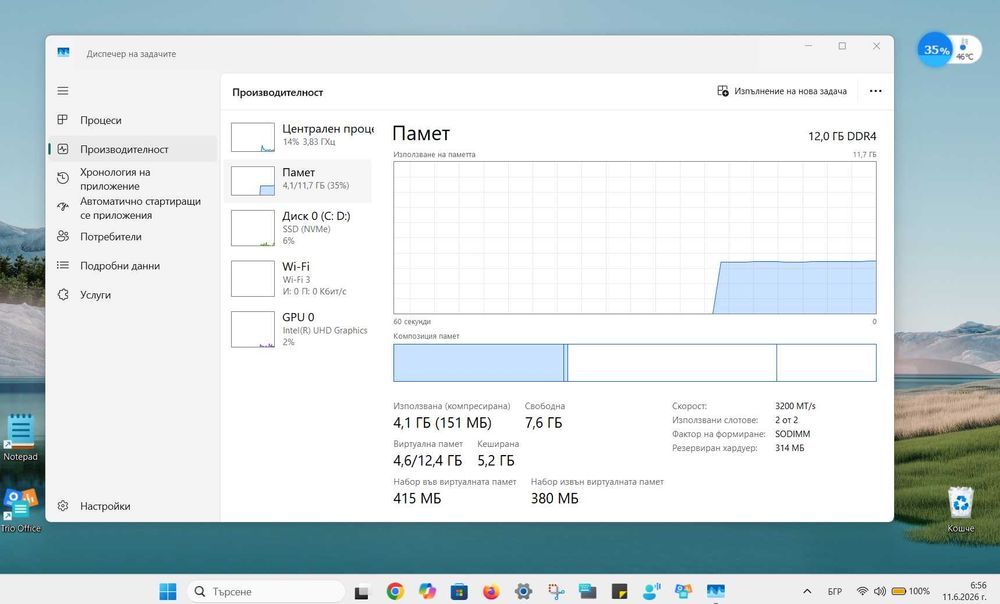Open the Trio Office desktop shortcut

[x=20, y=510]
